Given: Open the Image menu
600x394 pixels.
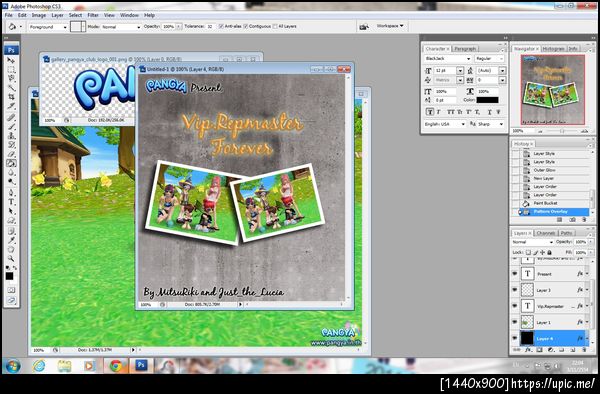Looking at the screenshot, I should 39,15.
